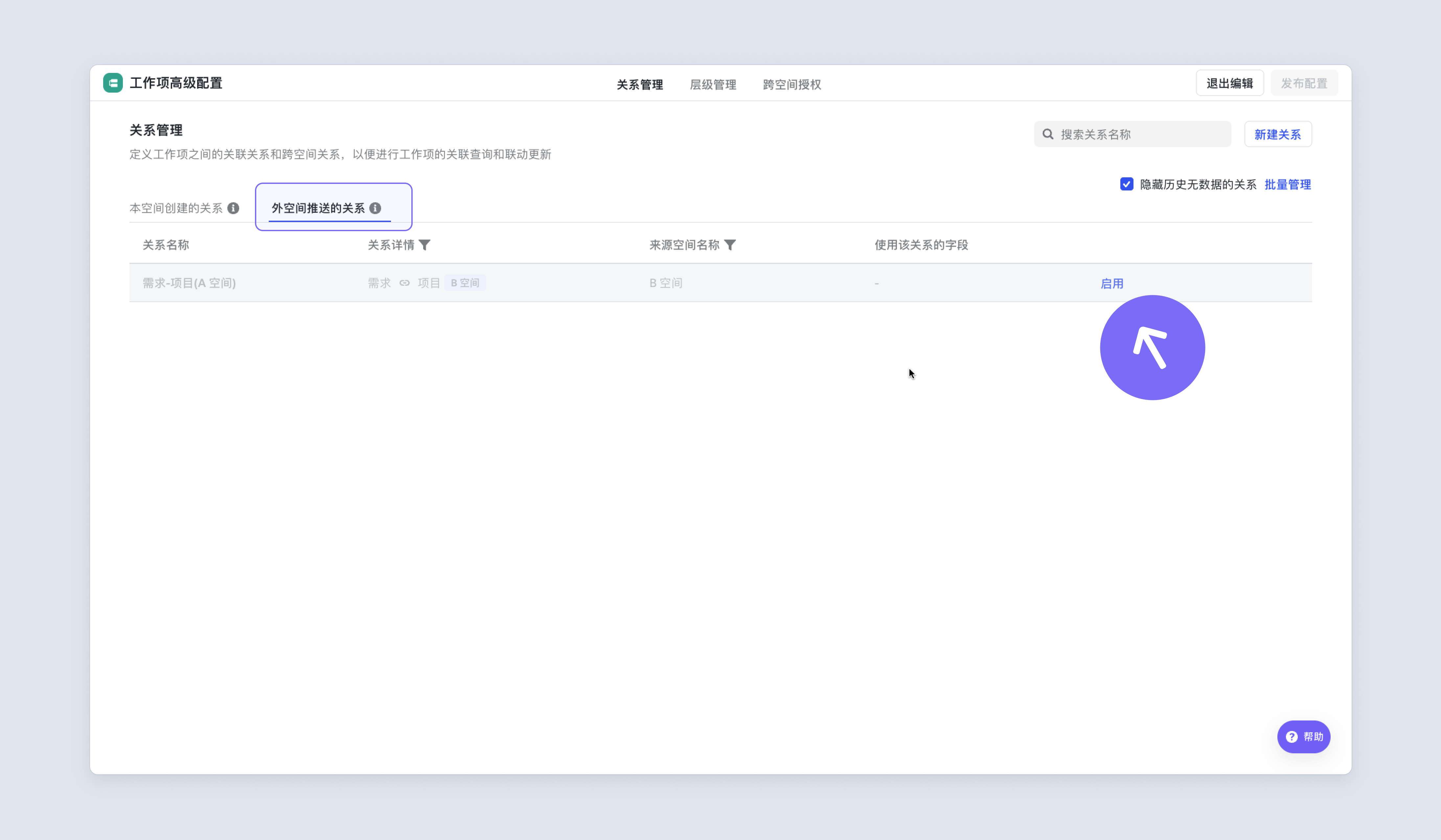Click B 空间 in the source space column
1441x840 pixels.
666,283
